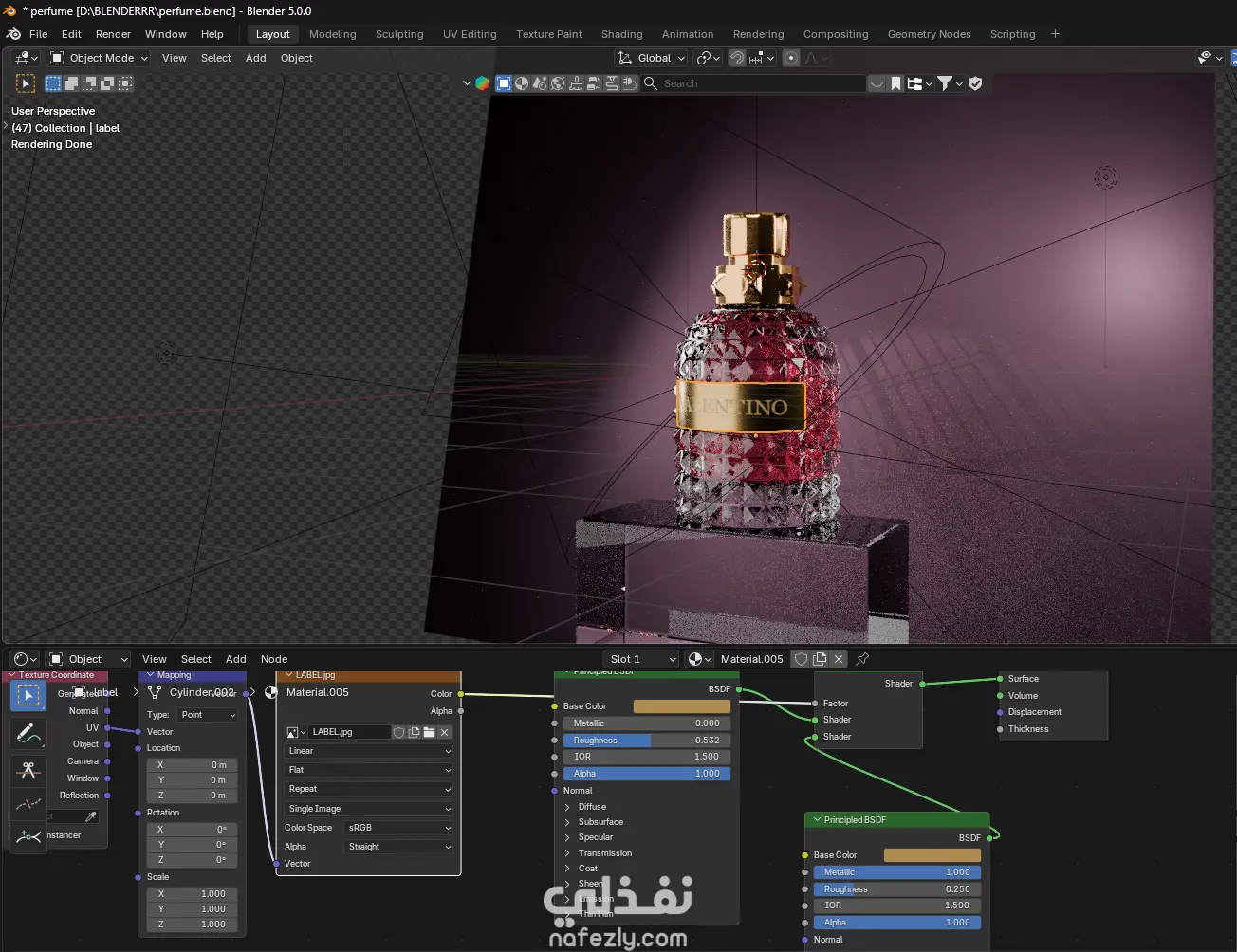Collapse the lower Principled BSDF node
This screenshot has width=1237, height=952.
coord(817,819)
